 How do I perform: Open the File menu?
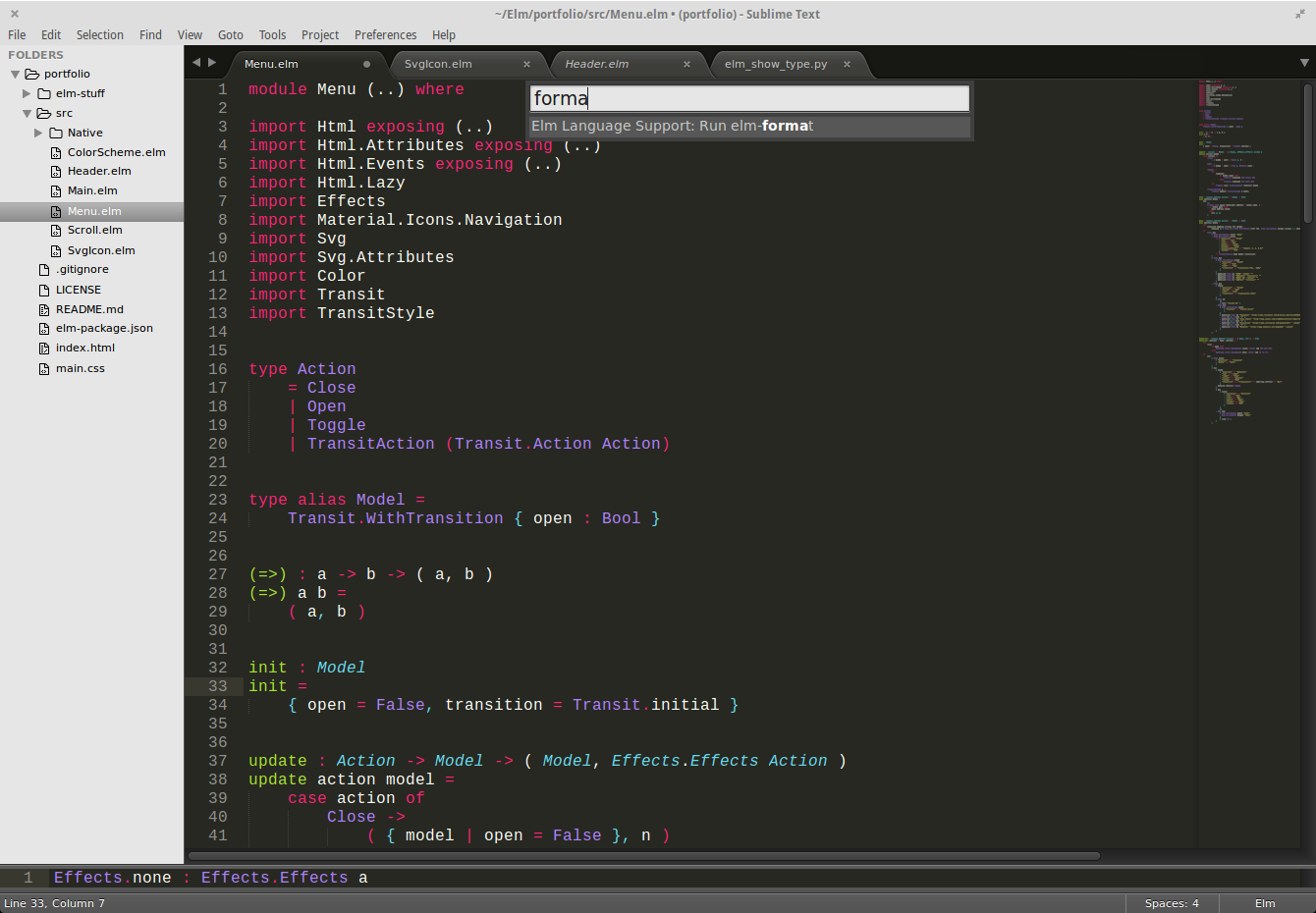[x=17, y=34]
